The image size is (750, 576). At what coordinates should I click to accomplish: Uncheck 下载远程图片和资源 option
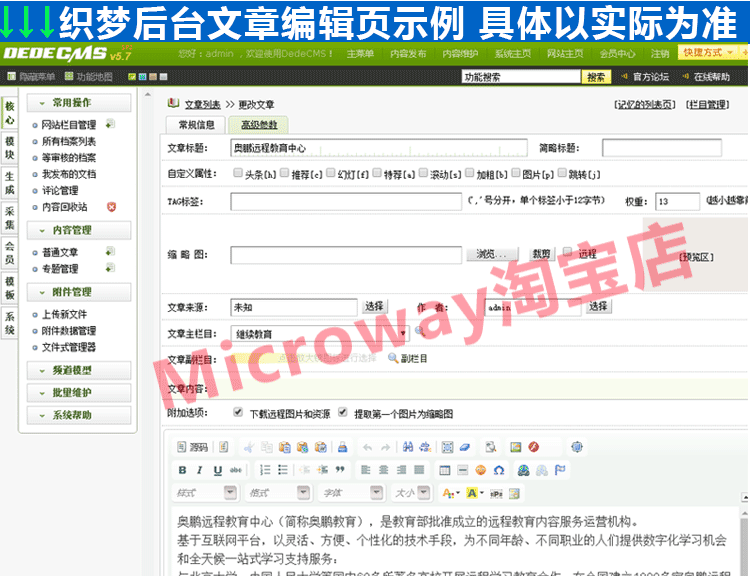238,412
